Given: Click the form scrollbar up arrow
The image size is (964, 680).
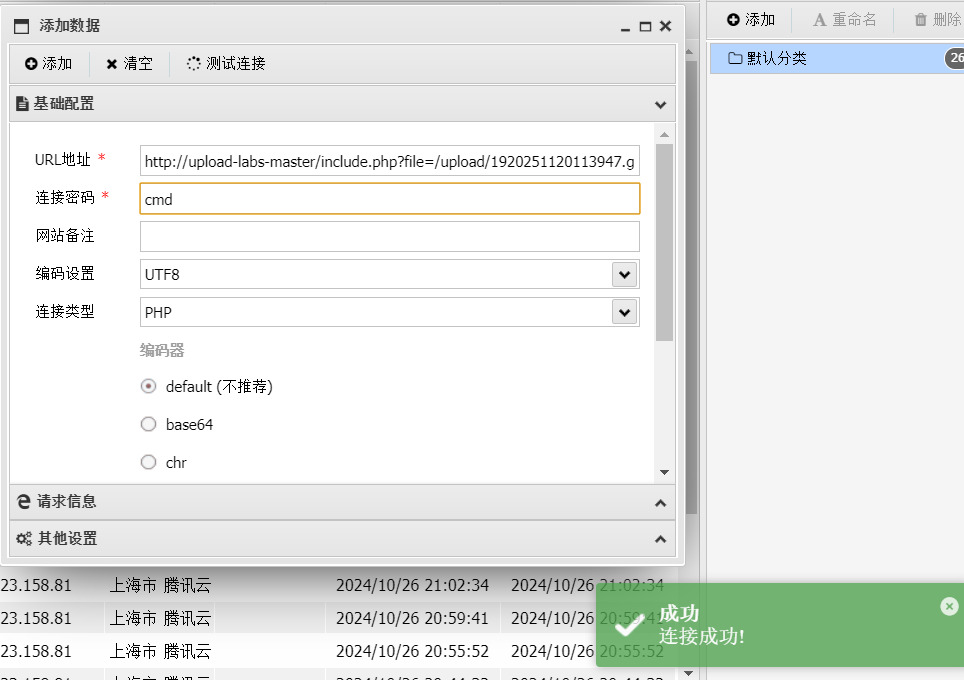Looking at the screenshot, I should [x=664, y=135].
